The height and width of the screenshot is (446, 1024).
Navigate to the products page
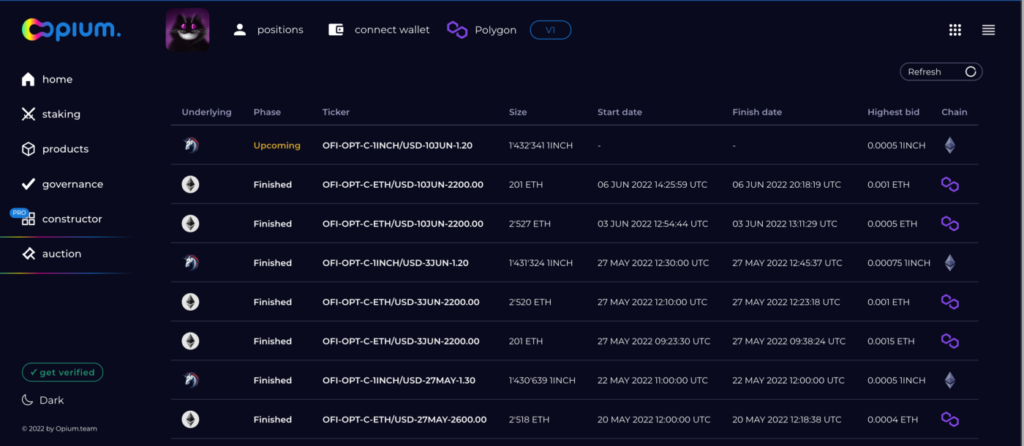coord(64,149)
